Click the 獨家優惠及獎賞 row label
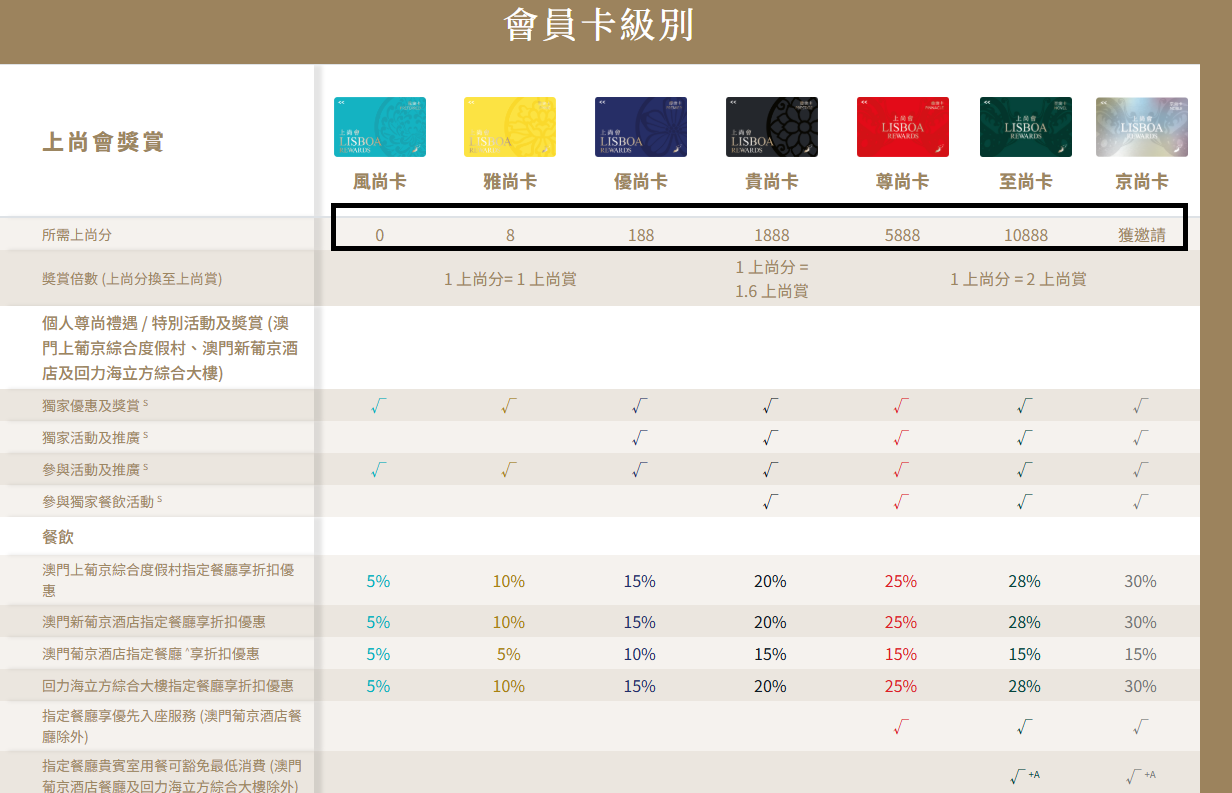This screenshot has width=1232, height=793. [x=95, y=405]
